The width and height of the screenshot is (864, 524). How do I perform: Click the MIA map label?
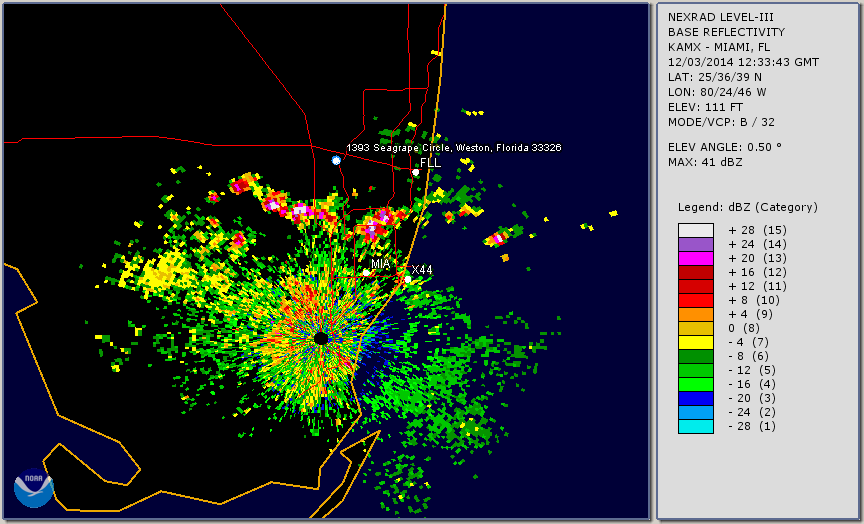(381, 263)
